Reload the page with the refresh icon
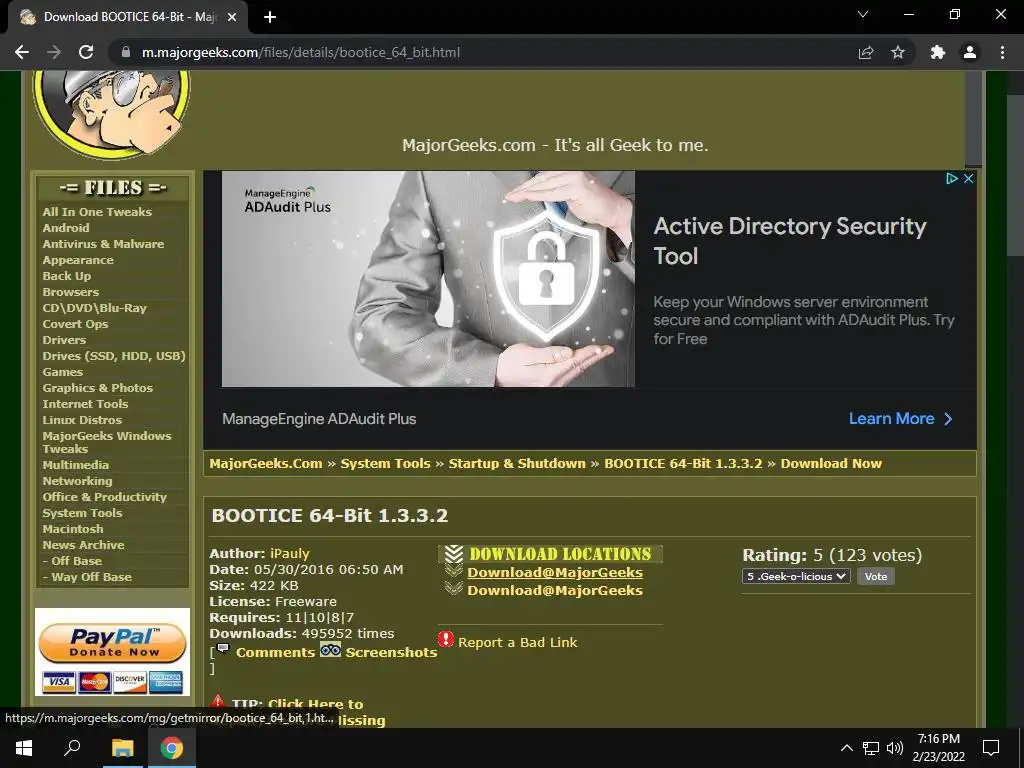The width and height of the screenshot is (1024, 768). pos(86,52)
